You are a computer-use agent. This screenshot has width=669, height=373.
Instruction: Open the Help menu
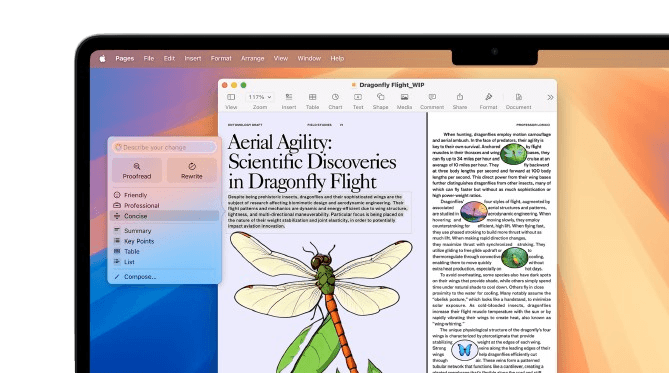tap(337, 58)
